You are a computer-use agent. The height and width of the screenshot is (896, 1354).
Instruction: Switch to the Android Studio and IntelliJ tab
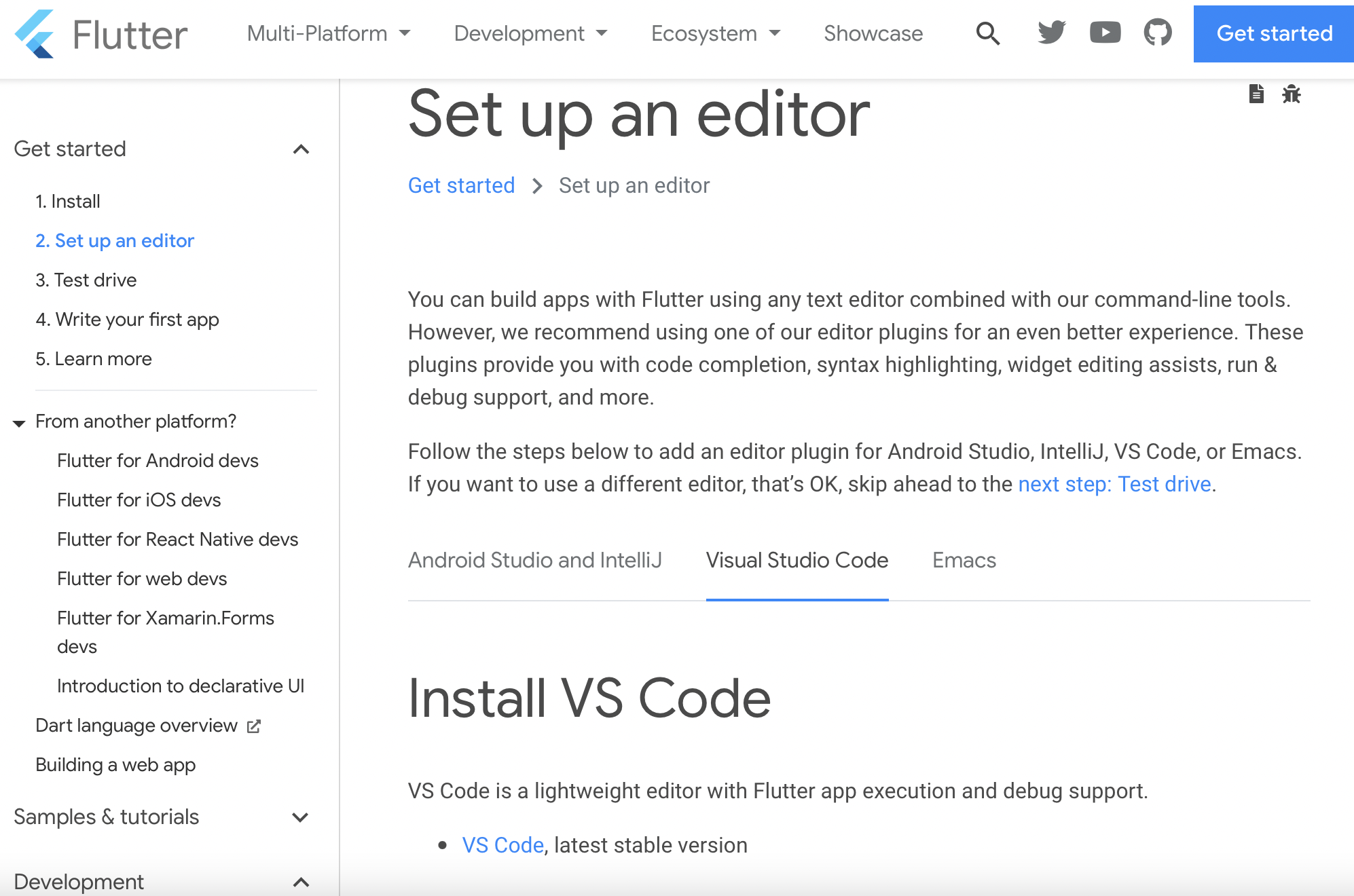click(x=536, y=560)
